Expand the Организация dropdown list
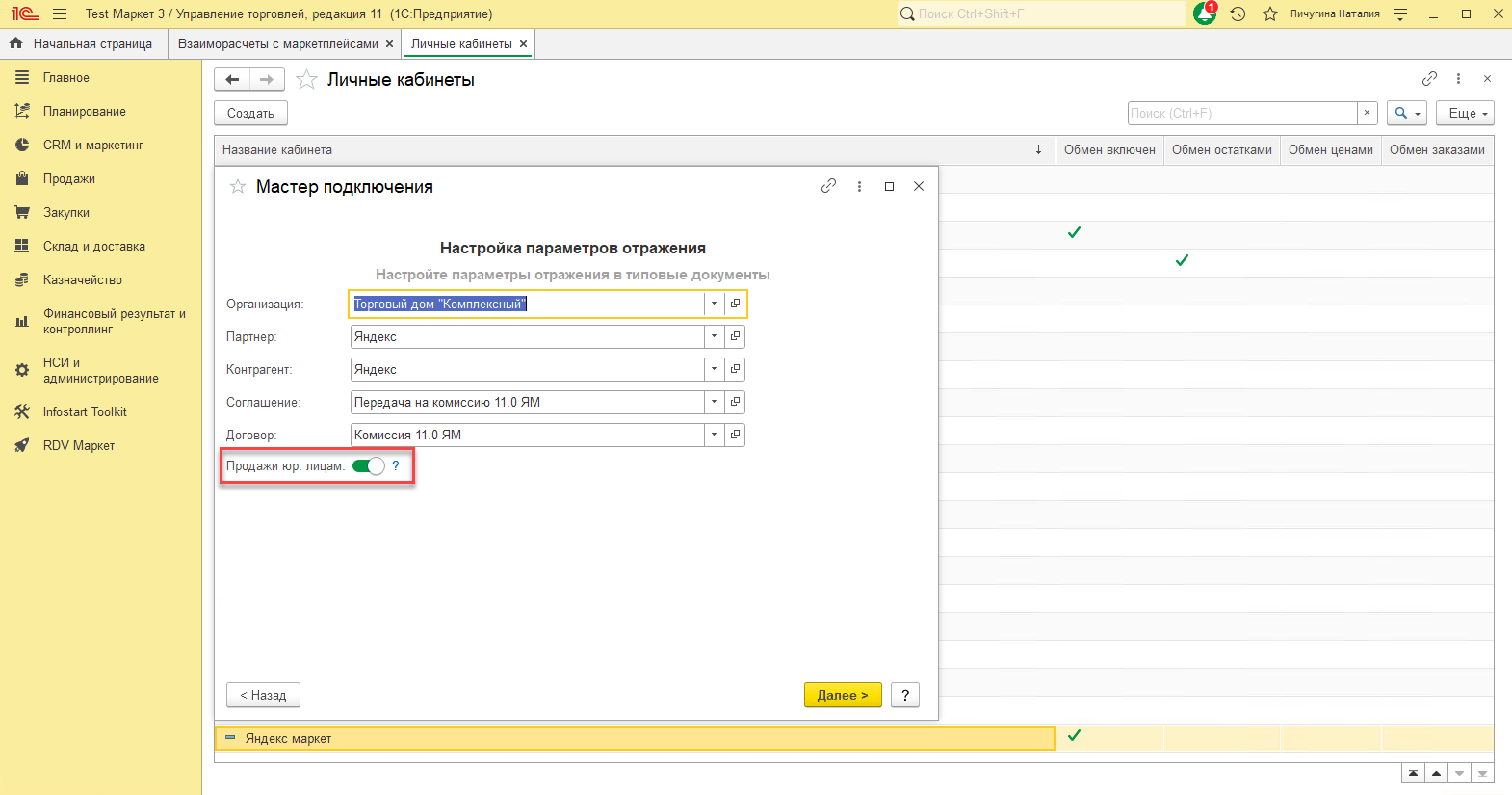1512x795 pixels. (x=714, y=304)
